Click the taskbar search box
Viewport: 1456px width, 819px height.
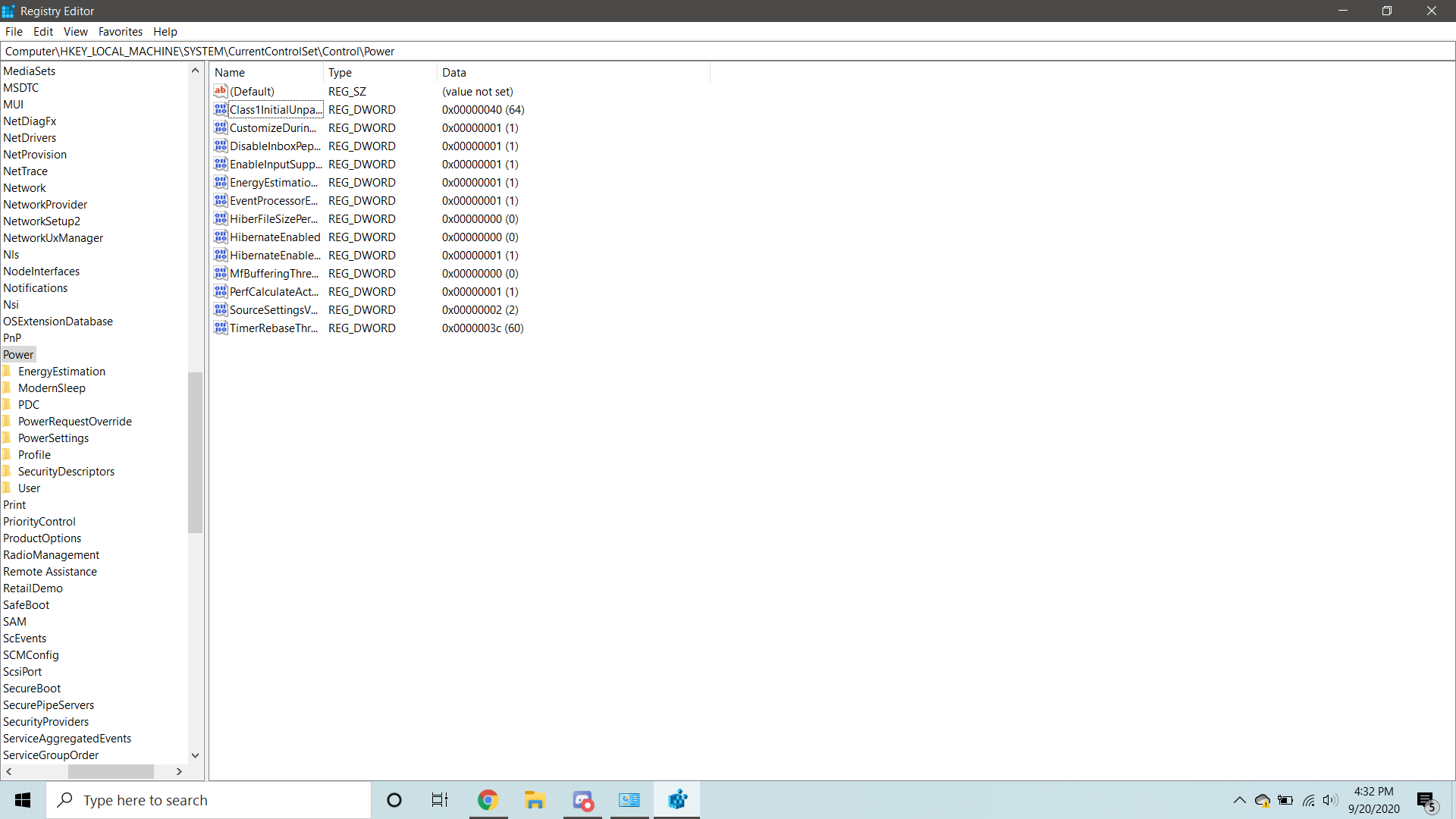[209, 800]
